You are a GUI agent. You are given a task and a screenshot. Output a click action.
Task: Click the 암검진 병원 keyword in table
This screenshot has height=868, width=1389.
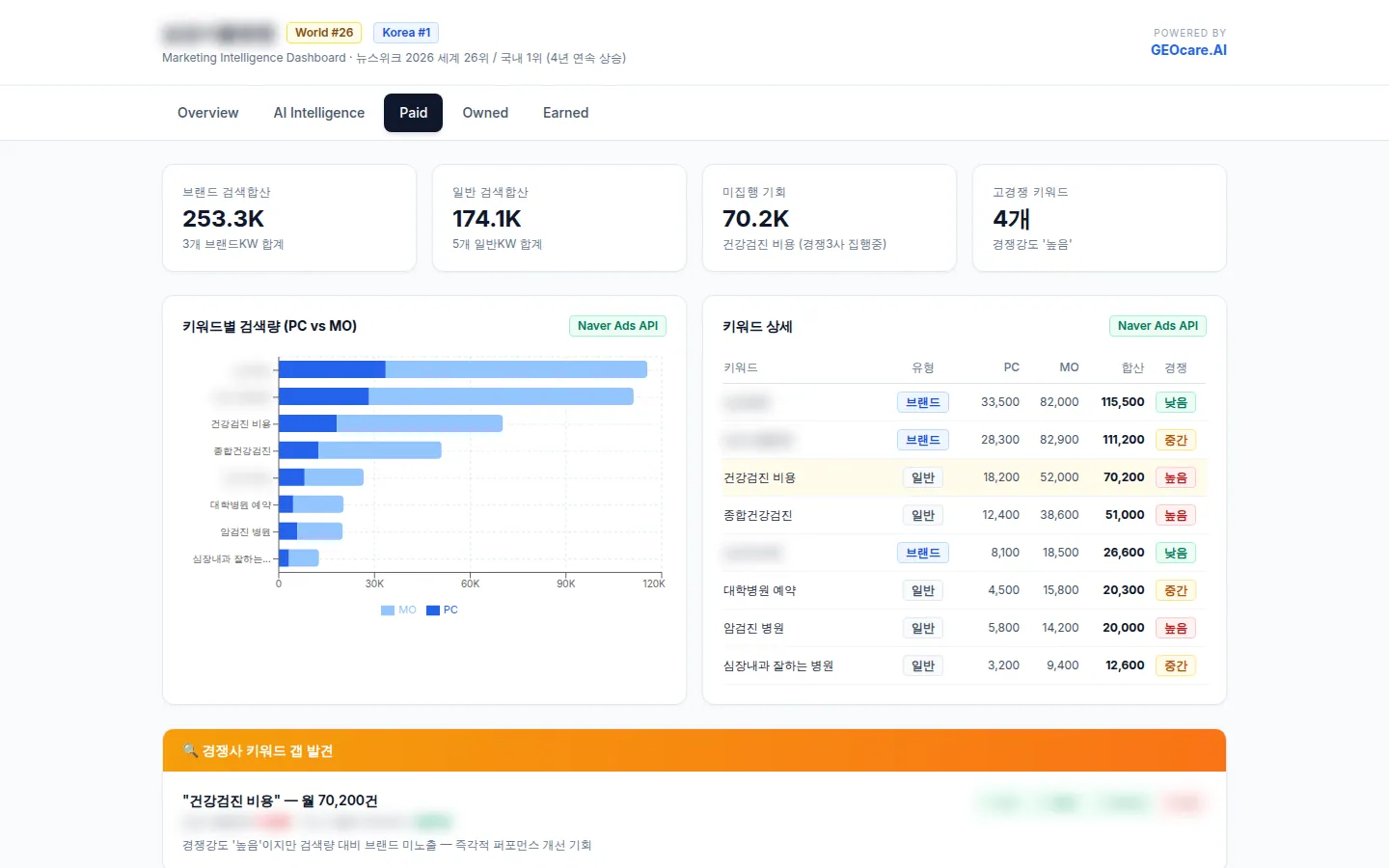pos(753,628)
